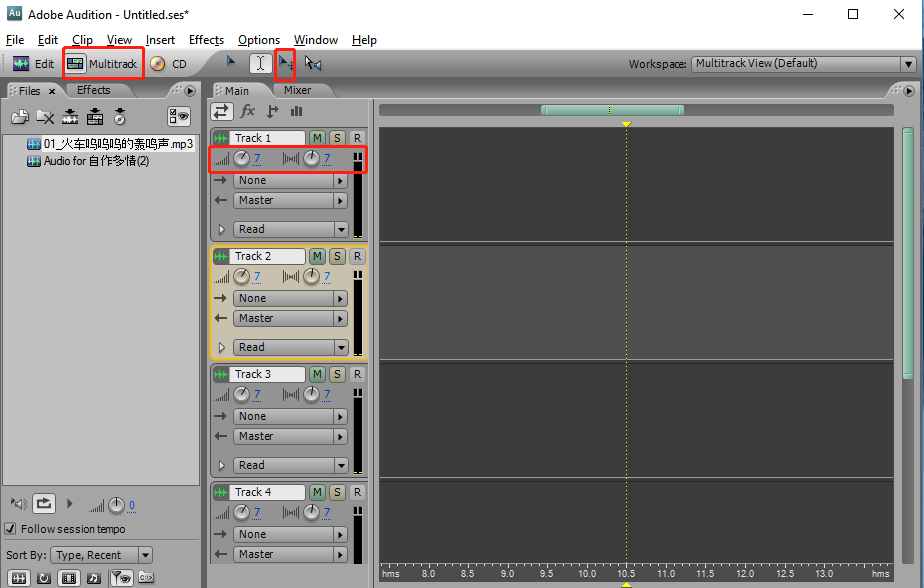Toggle the Loop Play button in Files panel
The width and height of the screenshot is (924, 588).
point(44,504)
